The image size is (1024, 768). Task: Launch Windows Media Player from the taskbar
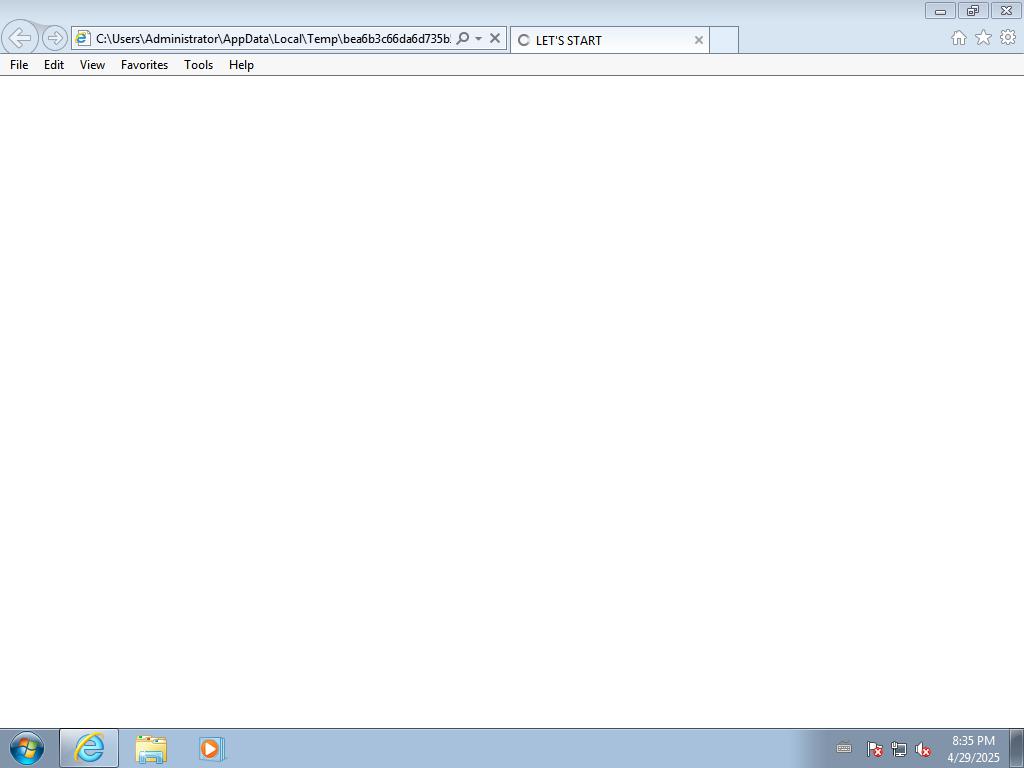tap(212, 749)
